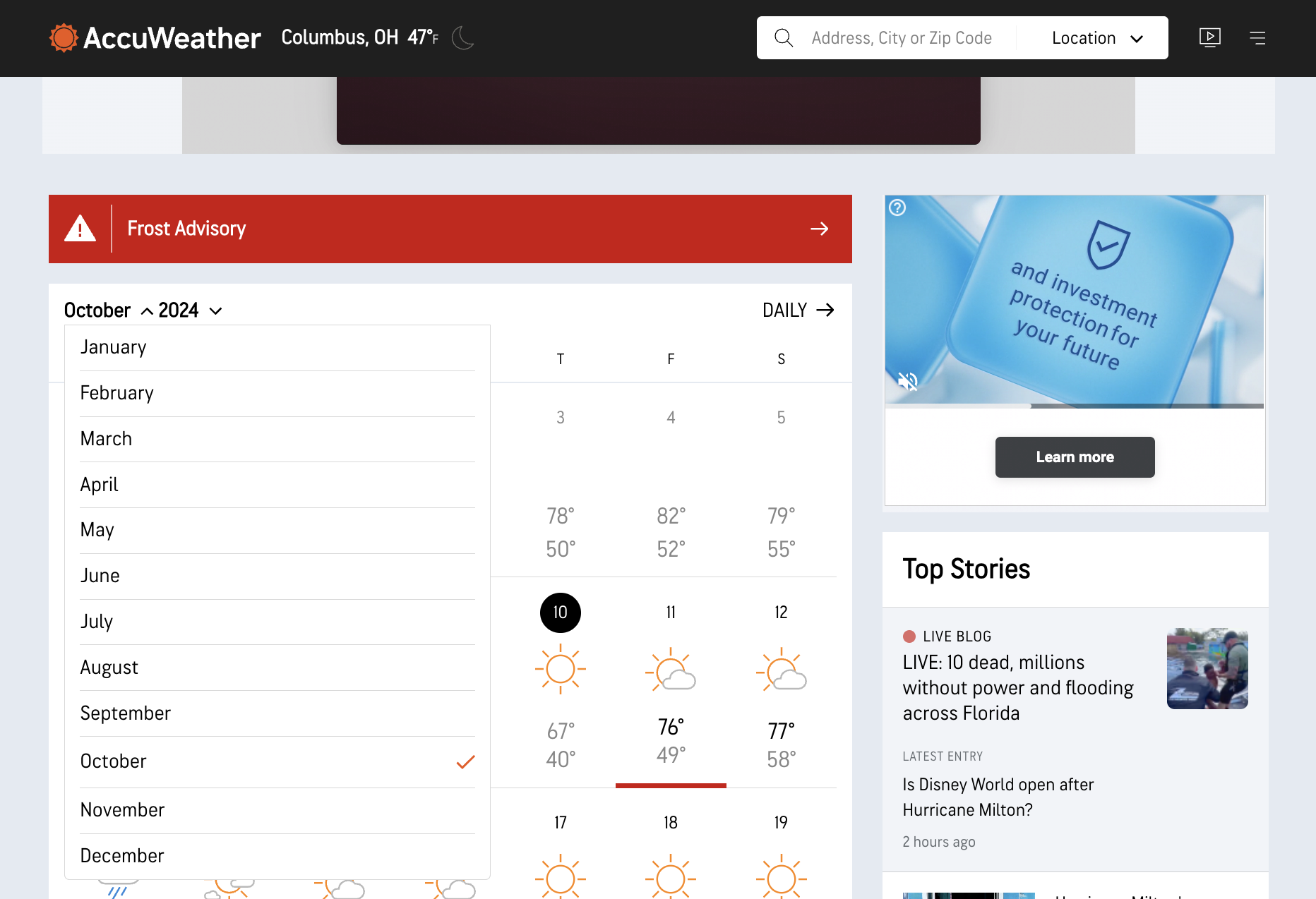The image size is (1316, 899).
Task: Choose January from the month list
Action: pyautogui.click(x=113, y=347)
